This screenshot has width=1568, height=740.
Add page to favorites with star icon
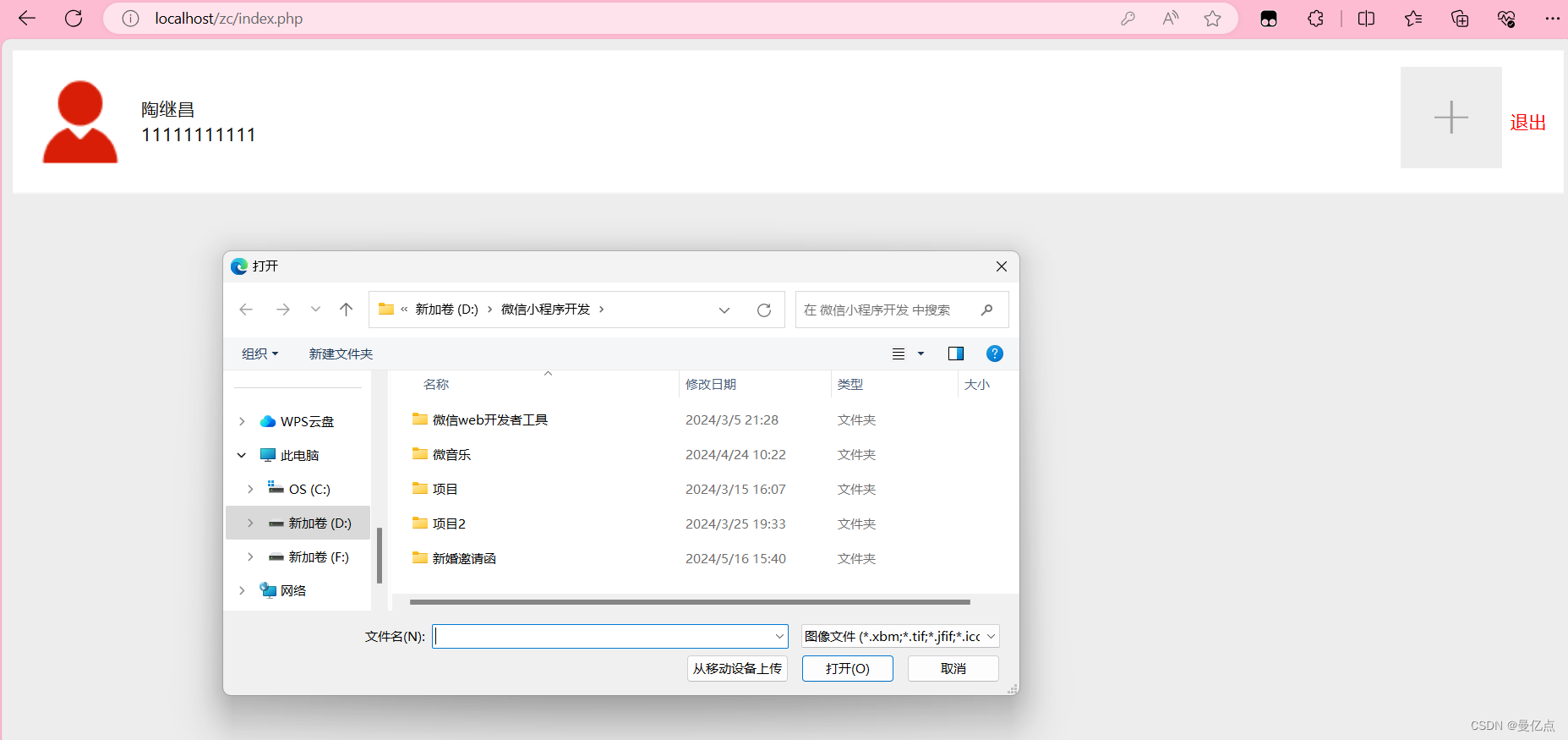click(x=1213, y=19)
